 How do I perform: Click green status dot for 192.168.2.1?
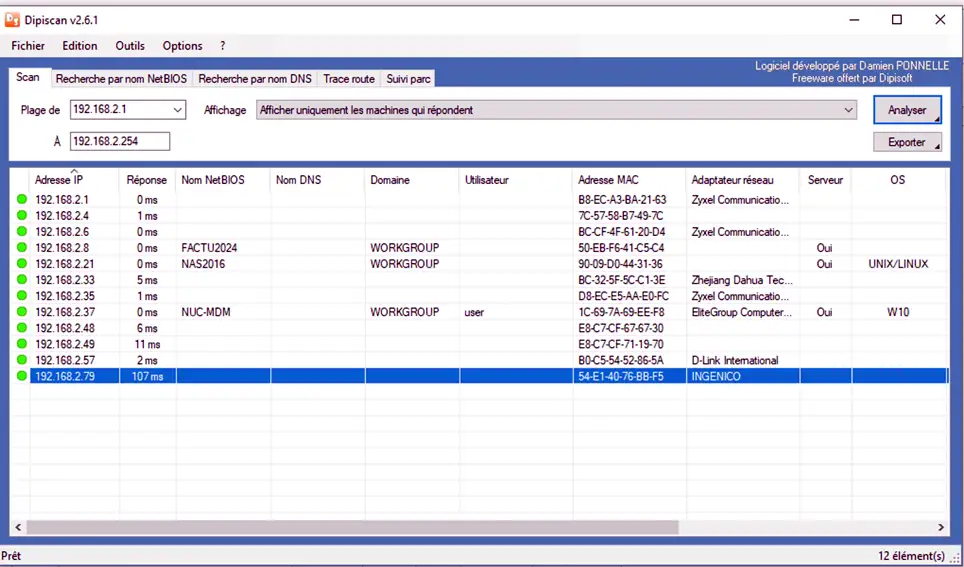coord(22,199)
